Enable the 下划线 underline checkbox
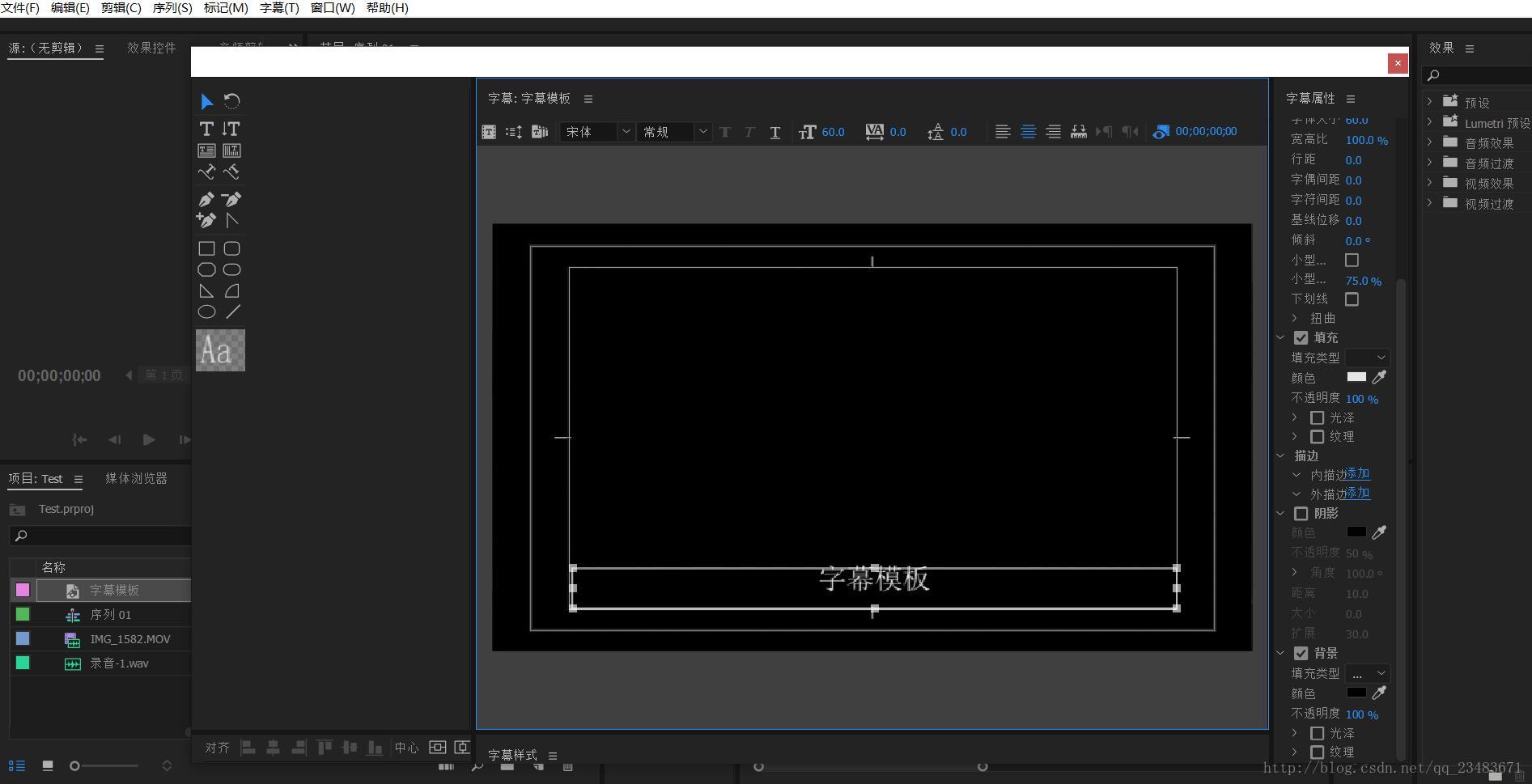1532x784 pixels. pos(1352,299)
